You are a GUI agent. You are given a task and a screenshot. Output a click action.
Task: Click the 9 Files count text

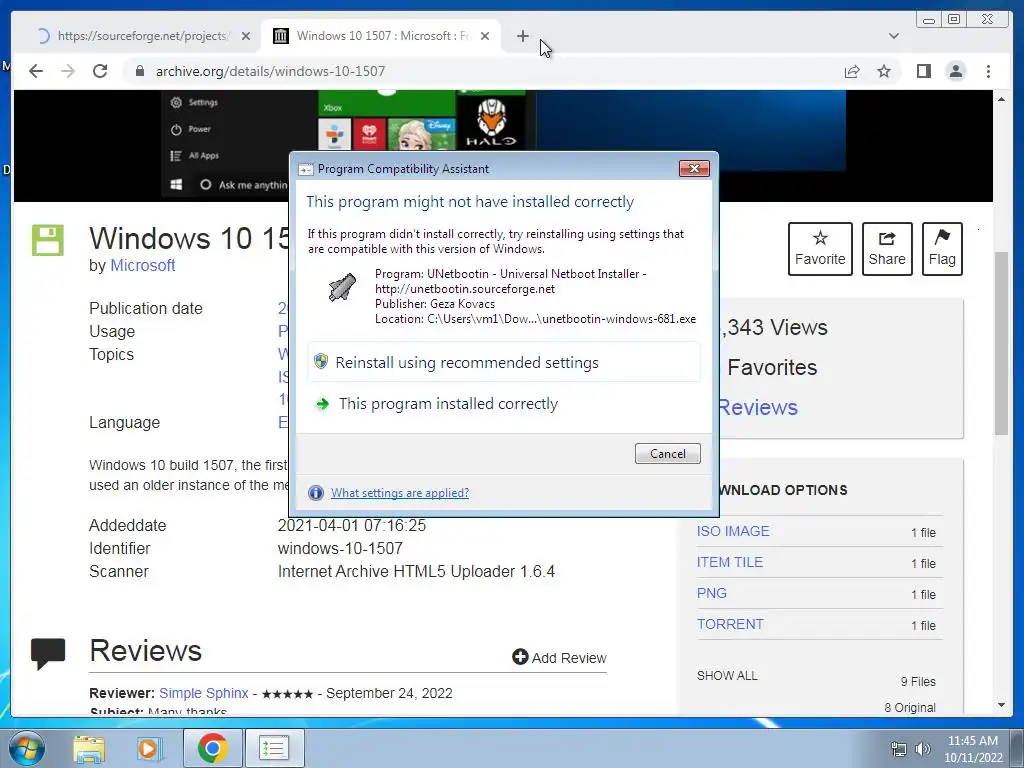[x=918, y=681]
